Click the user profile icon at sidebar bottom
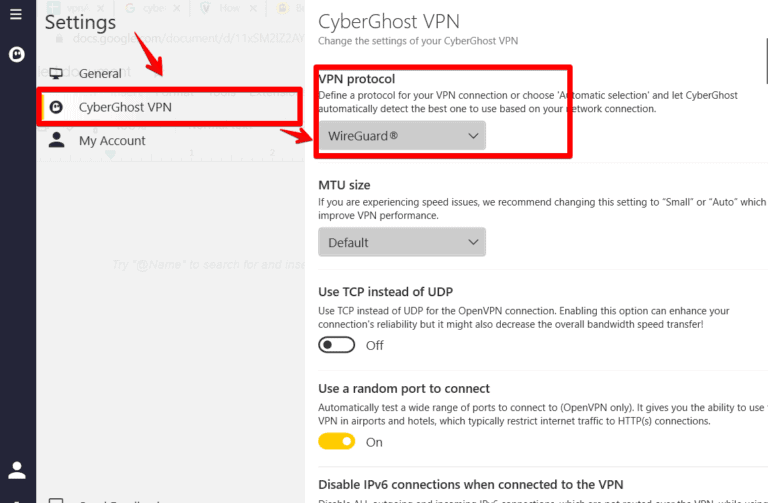Image resolution: width=768 pixels, height=503 pixels. (x=17, y=470)
